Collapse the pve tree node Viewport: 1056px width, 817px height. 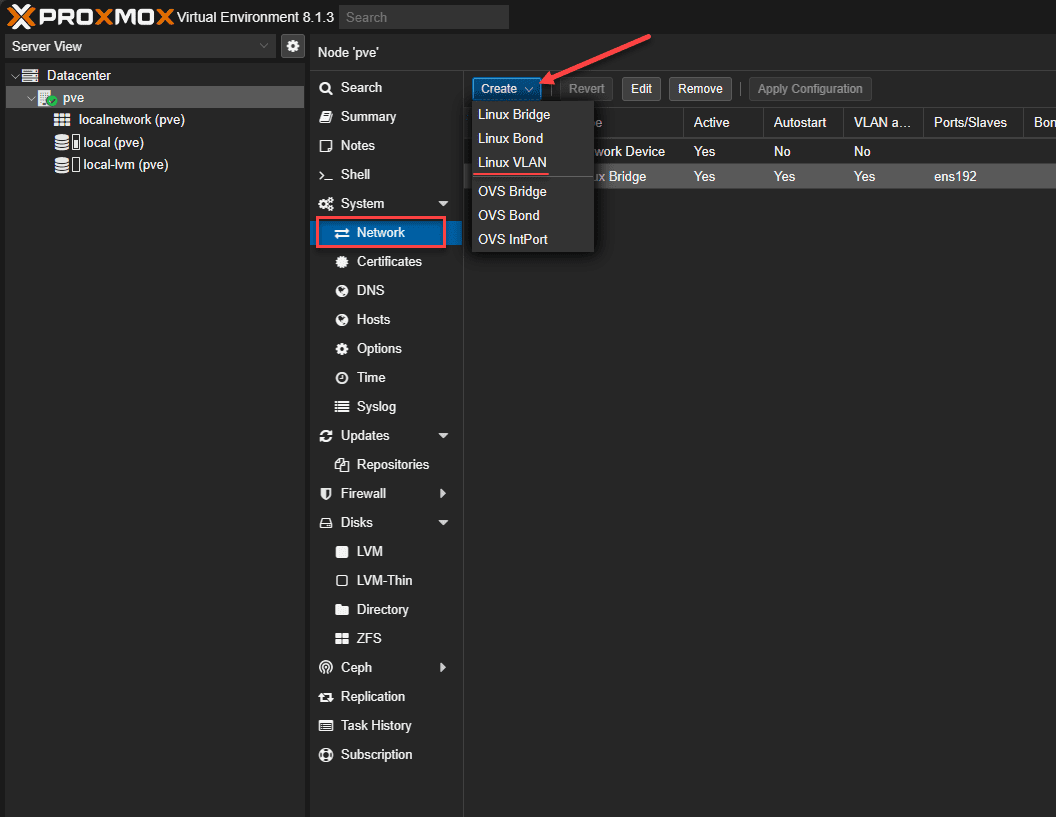(31, 98)
